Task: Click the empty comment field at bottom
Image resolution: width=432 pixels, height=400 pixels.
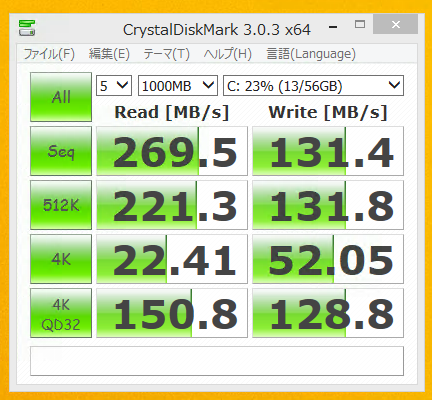Action: (217, 361)
